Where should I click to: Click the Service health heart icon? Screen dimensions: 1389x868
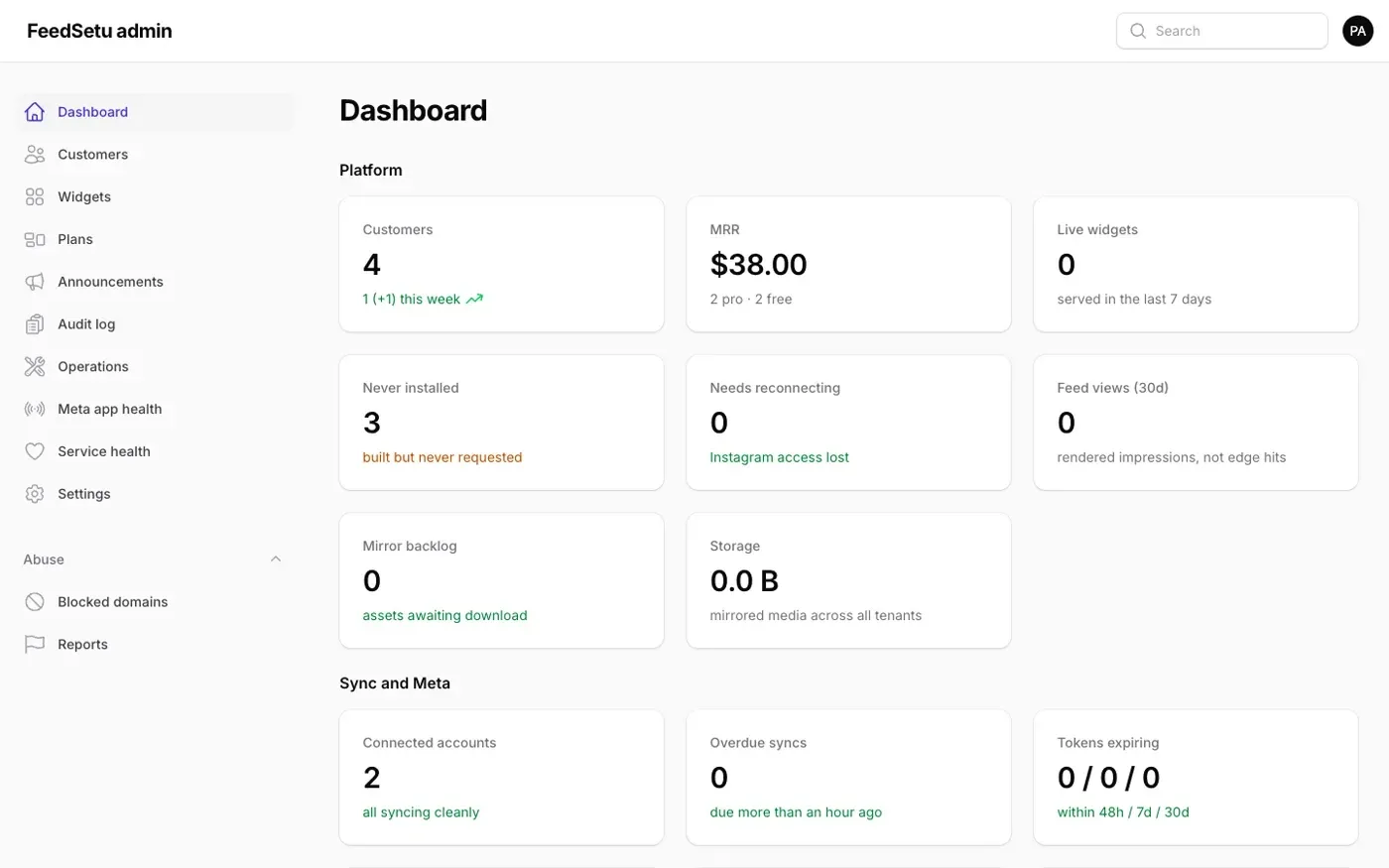[x=35, y=451]
